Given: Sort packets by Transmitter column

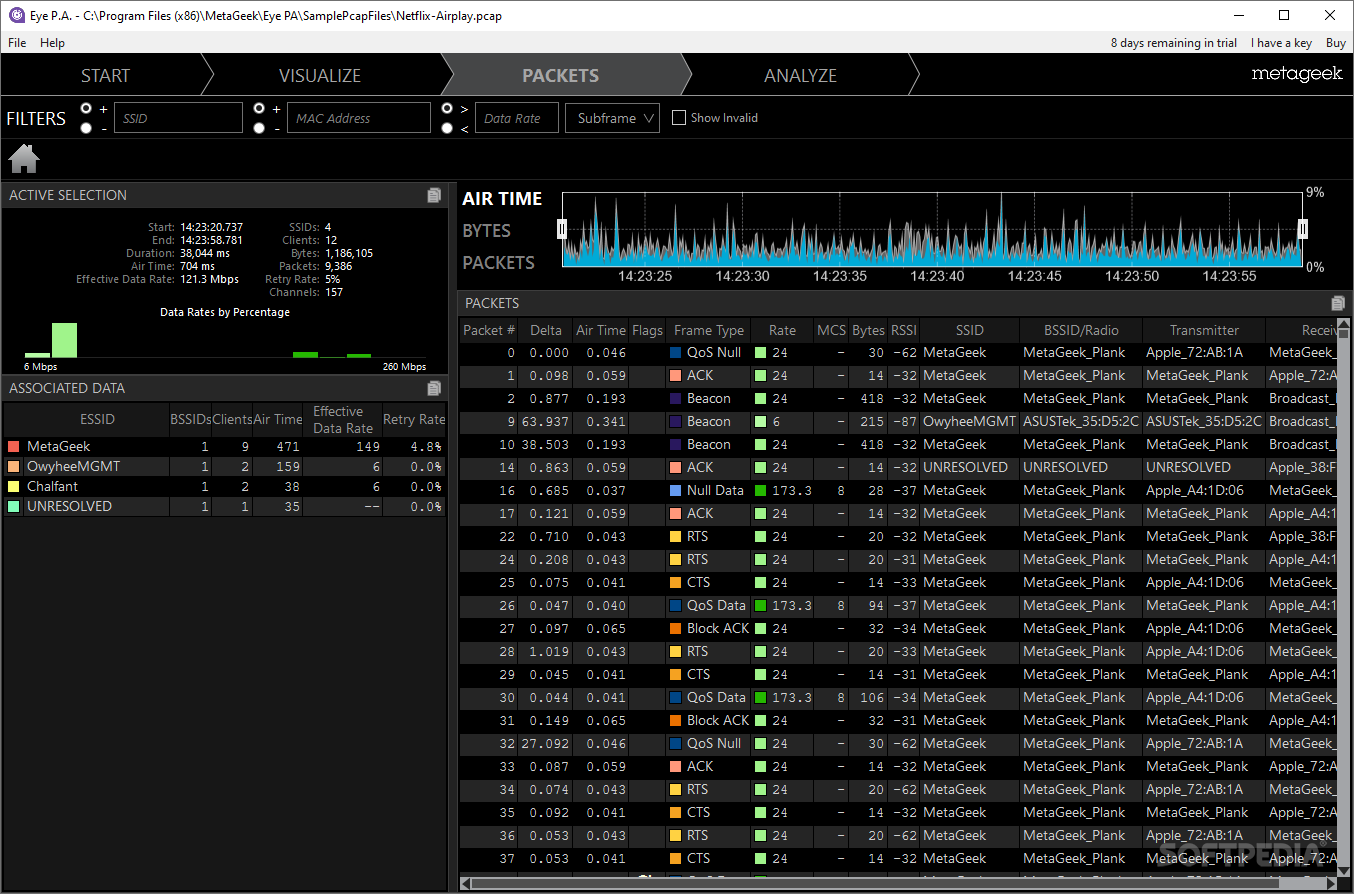Looking at the screenshot, I should [1204, 330].
